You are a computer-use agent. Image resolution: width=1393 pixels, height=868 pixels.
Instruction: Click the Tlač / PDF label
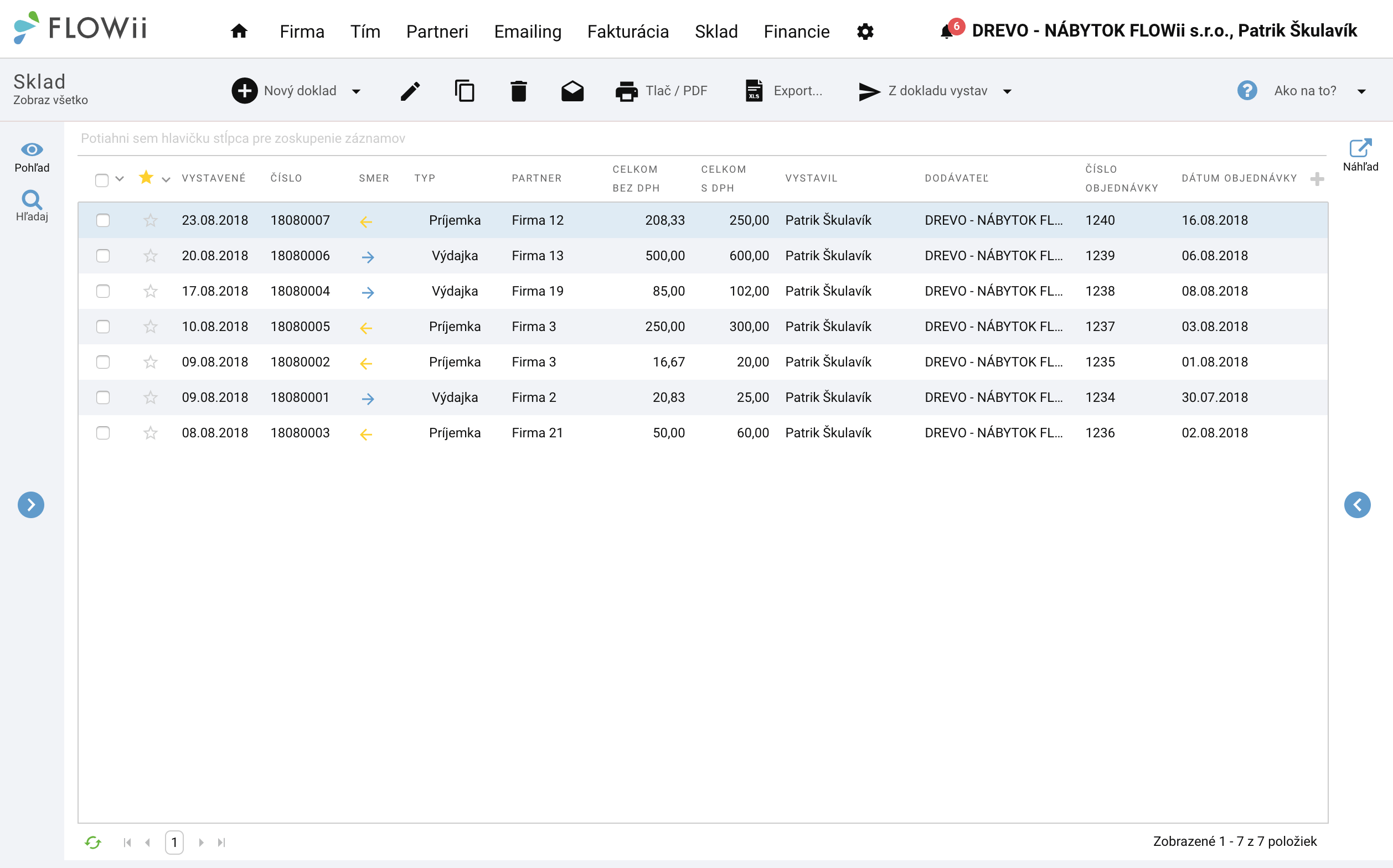[677, 91]
